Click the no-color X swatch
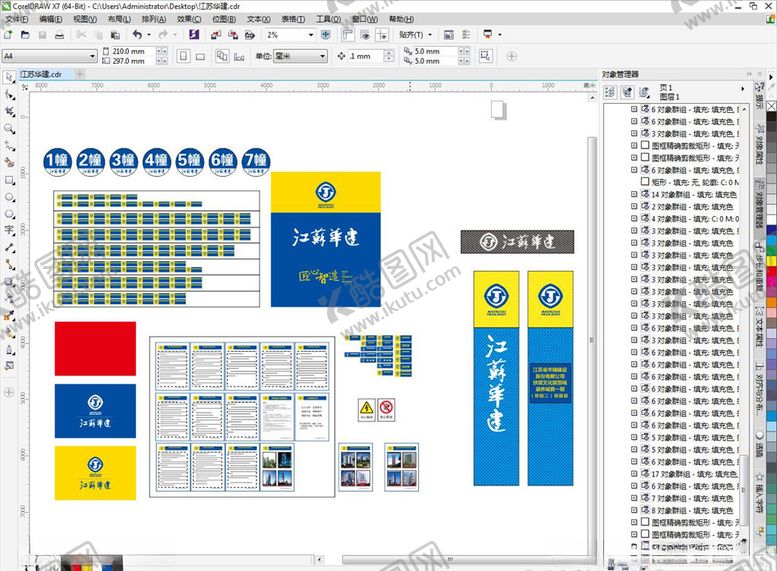The width and height of the screenshot is (777, 571). [x=772, y=106]
